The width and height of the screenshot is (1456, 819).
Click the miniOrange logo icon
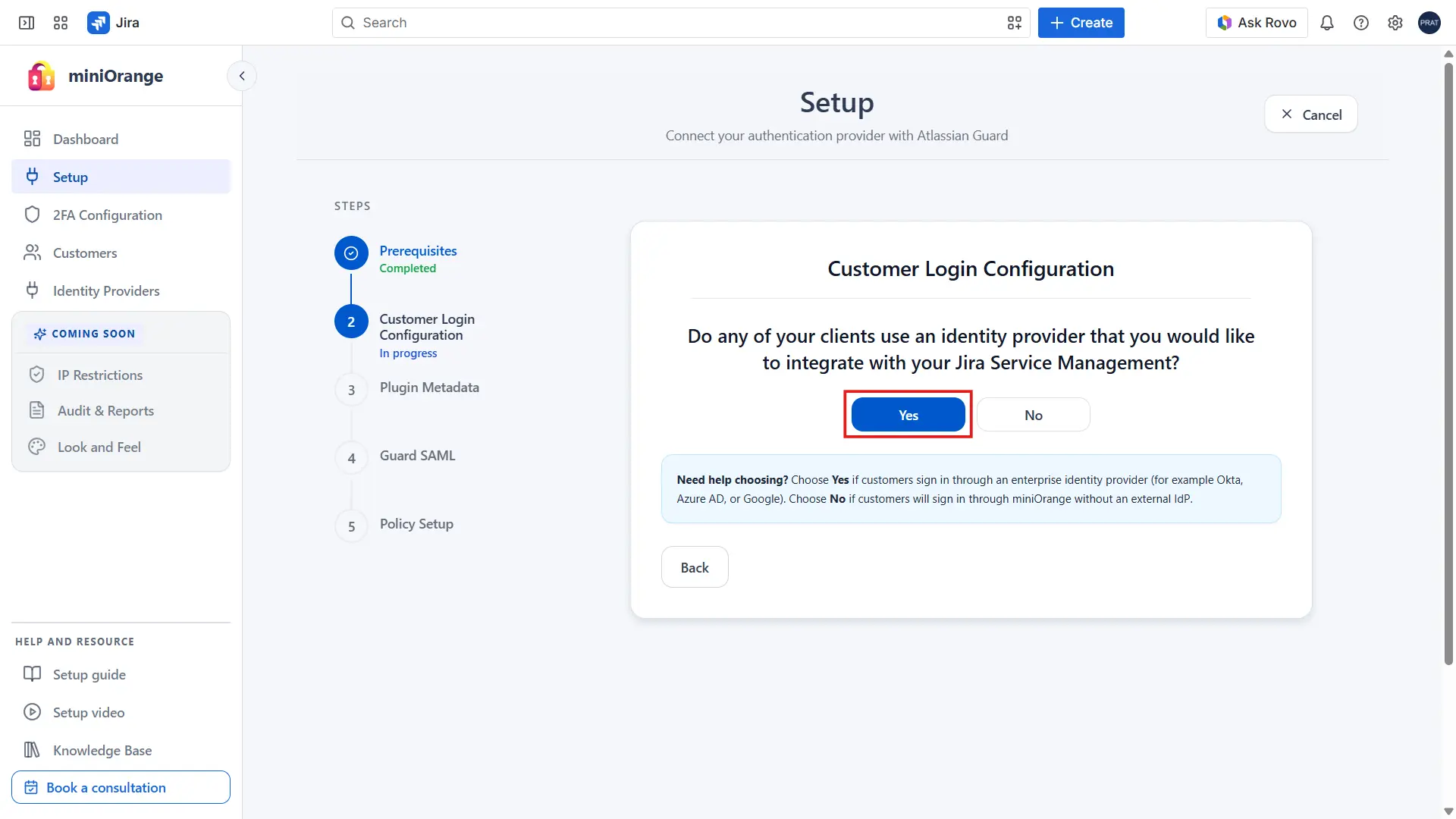coord(41,76)
